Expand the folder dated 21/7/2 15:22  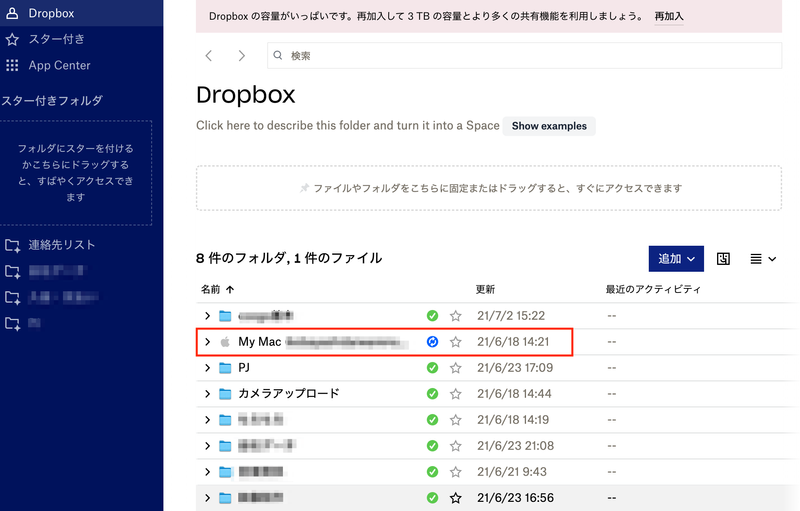(x=207, y=316)
